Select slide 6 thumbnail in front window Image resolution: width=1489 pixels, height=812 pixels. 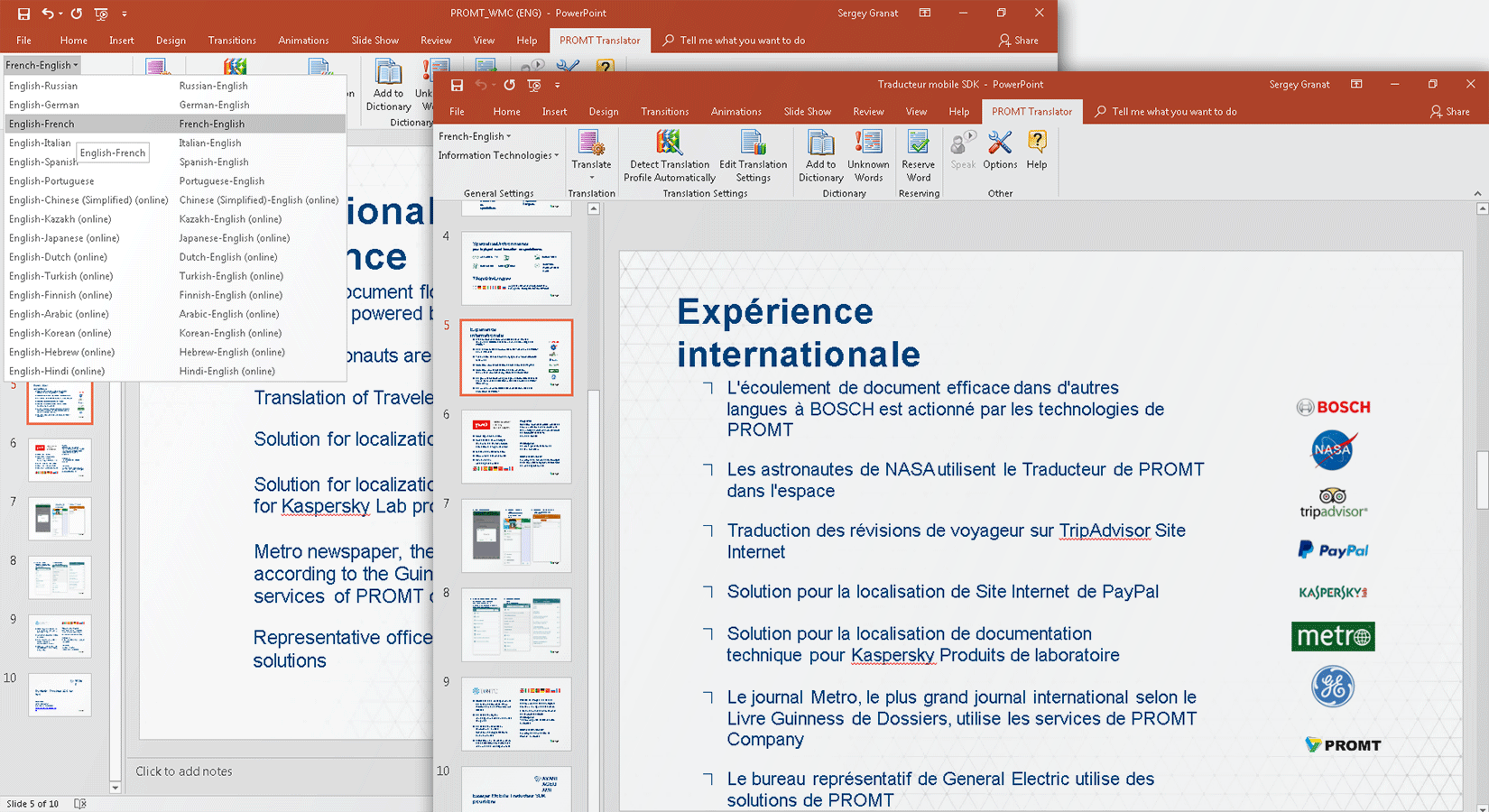coord(516,447)
